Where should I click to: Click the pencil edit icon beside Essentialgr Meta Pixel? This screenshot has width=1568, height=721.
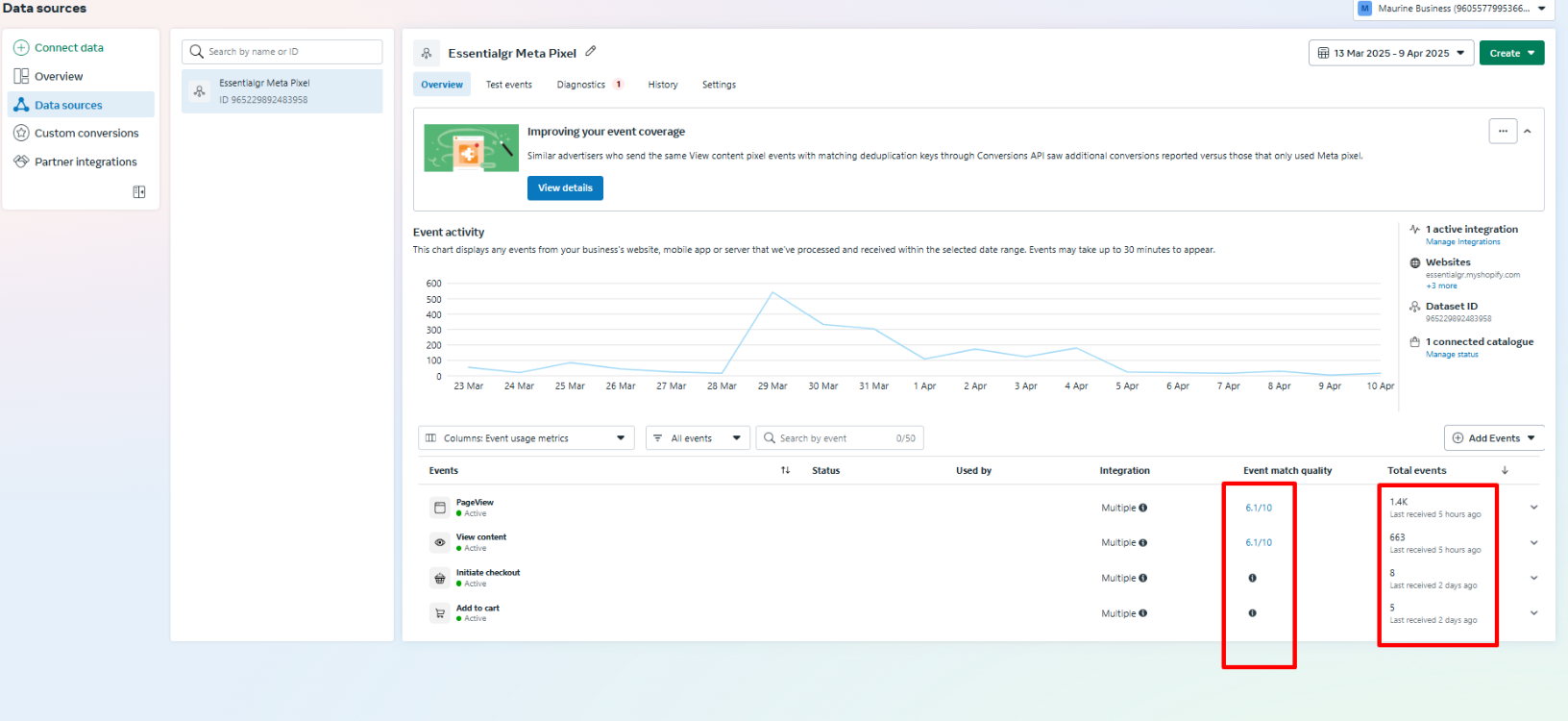point(591,52)
